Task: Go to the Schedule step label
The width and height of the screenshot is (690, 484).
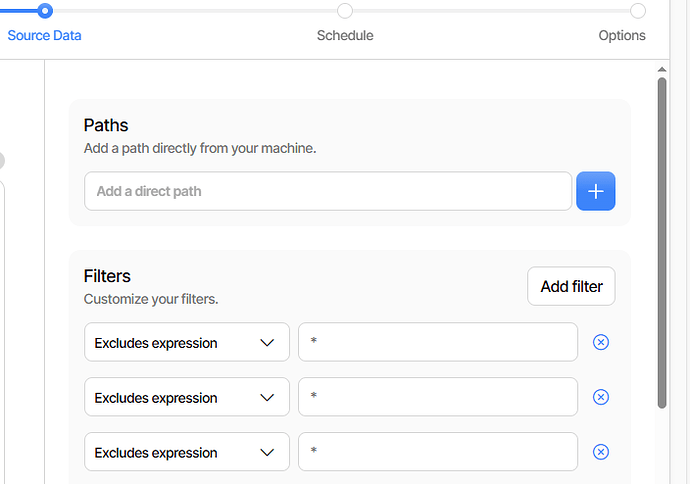Action: click(345, 36)
